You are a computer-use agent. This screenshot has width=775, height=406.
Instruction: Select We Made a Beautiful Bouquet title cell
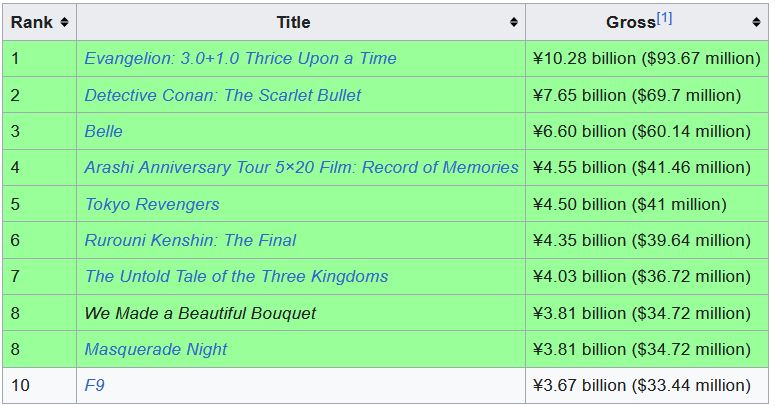coord(301,313)
